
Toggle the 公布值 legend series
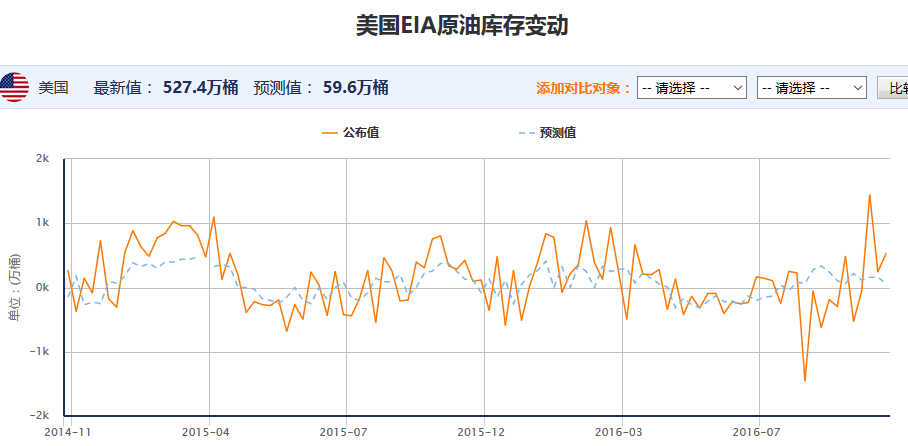351,133
